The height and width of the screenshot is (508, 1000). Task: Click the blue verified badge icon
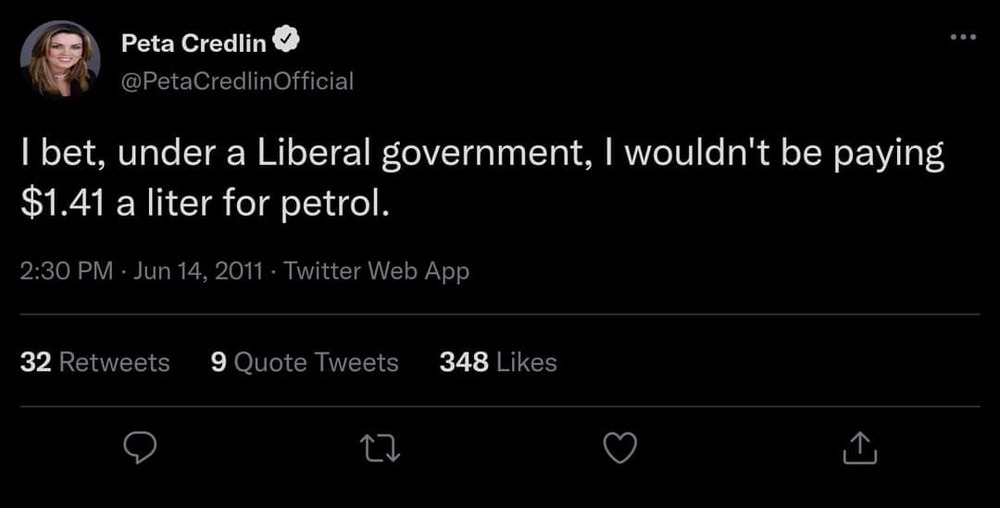pos(286,41)
